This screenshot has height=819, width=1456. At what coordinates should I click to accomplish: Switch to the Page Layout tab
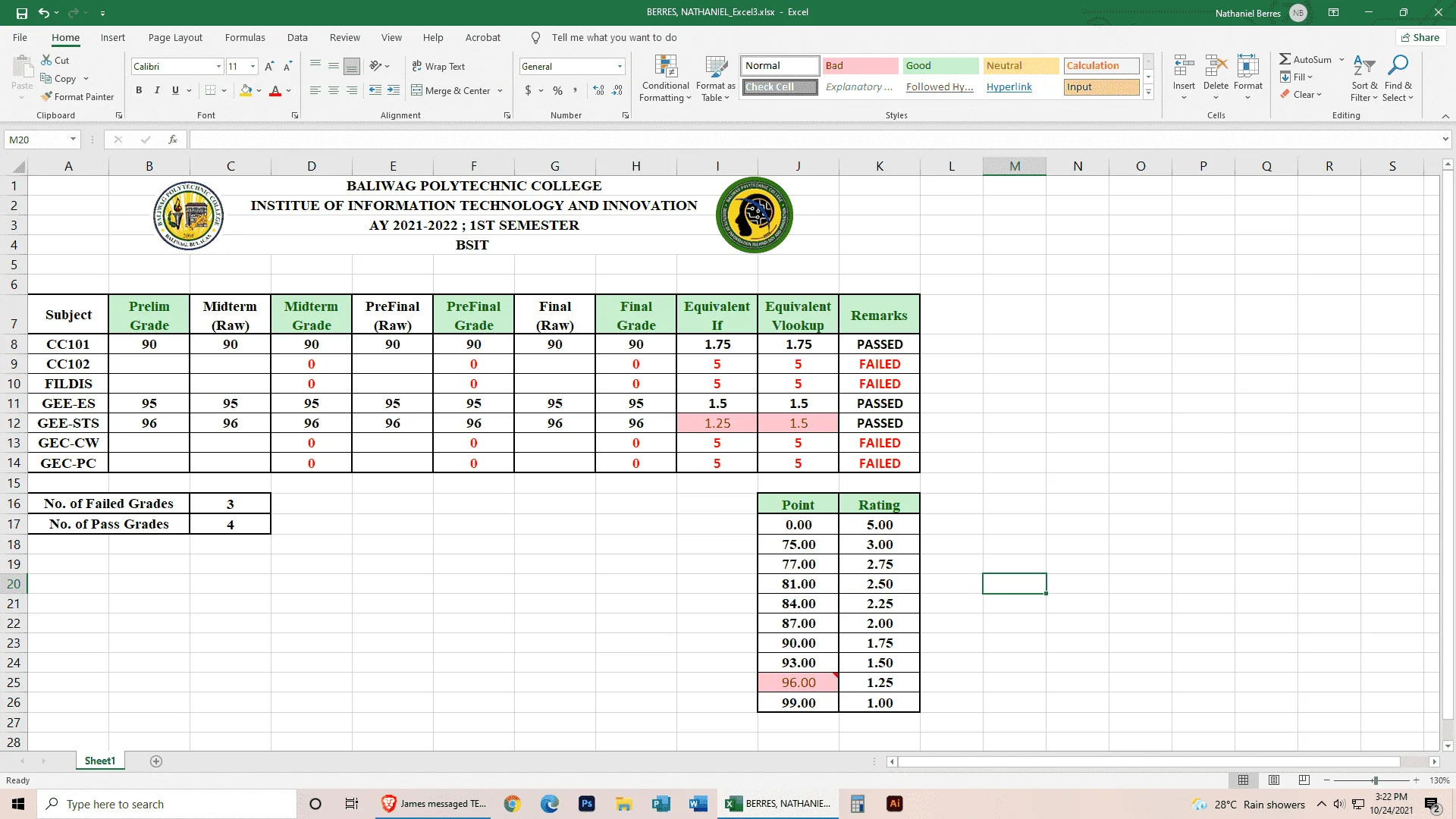[175, 37]
